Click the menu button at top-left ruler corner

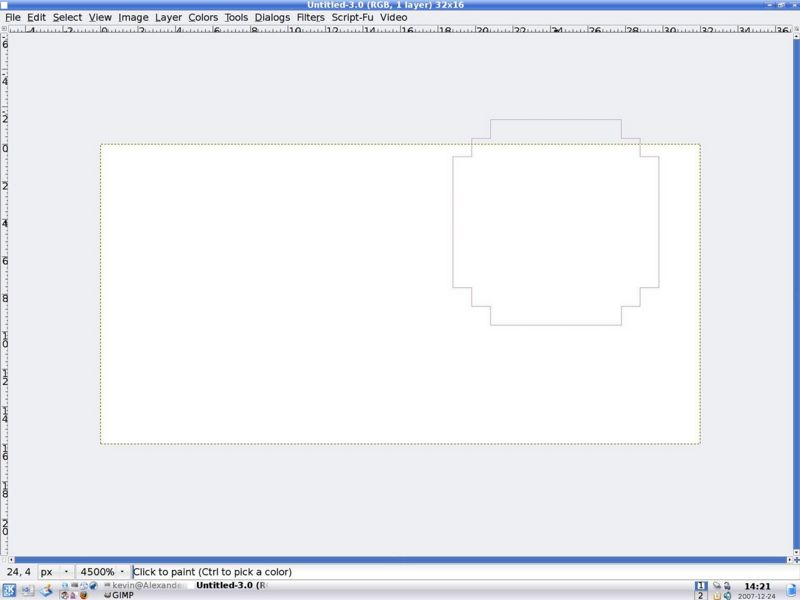pos(4,31)
